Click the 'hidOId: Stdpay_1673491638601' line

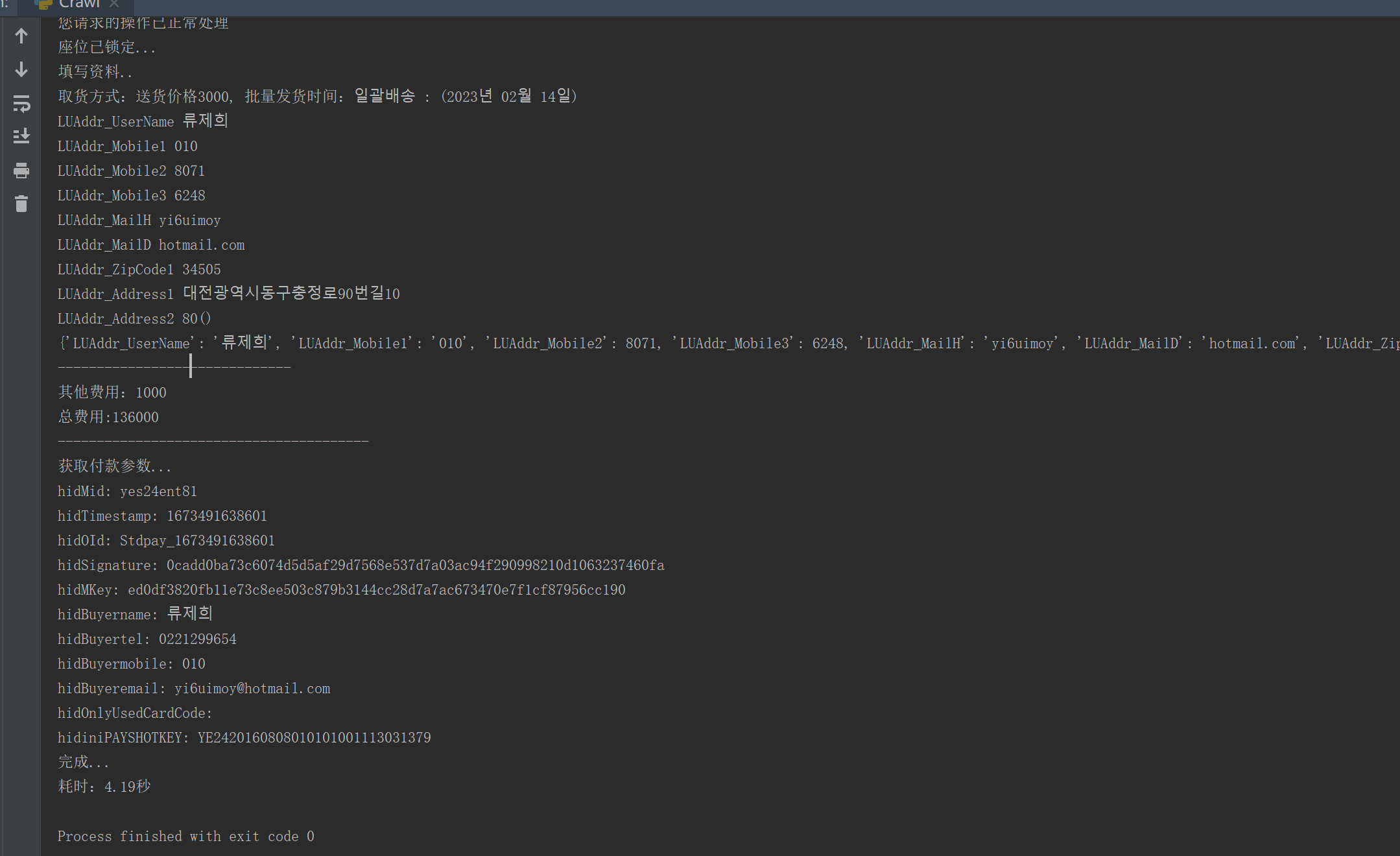(x=166, y=541)
